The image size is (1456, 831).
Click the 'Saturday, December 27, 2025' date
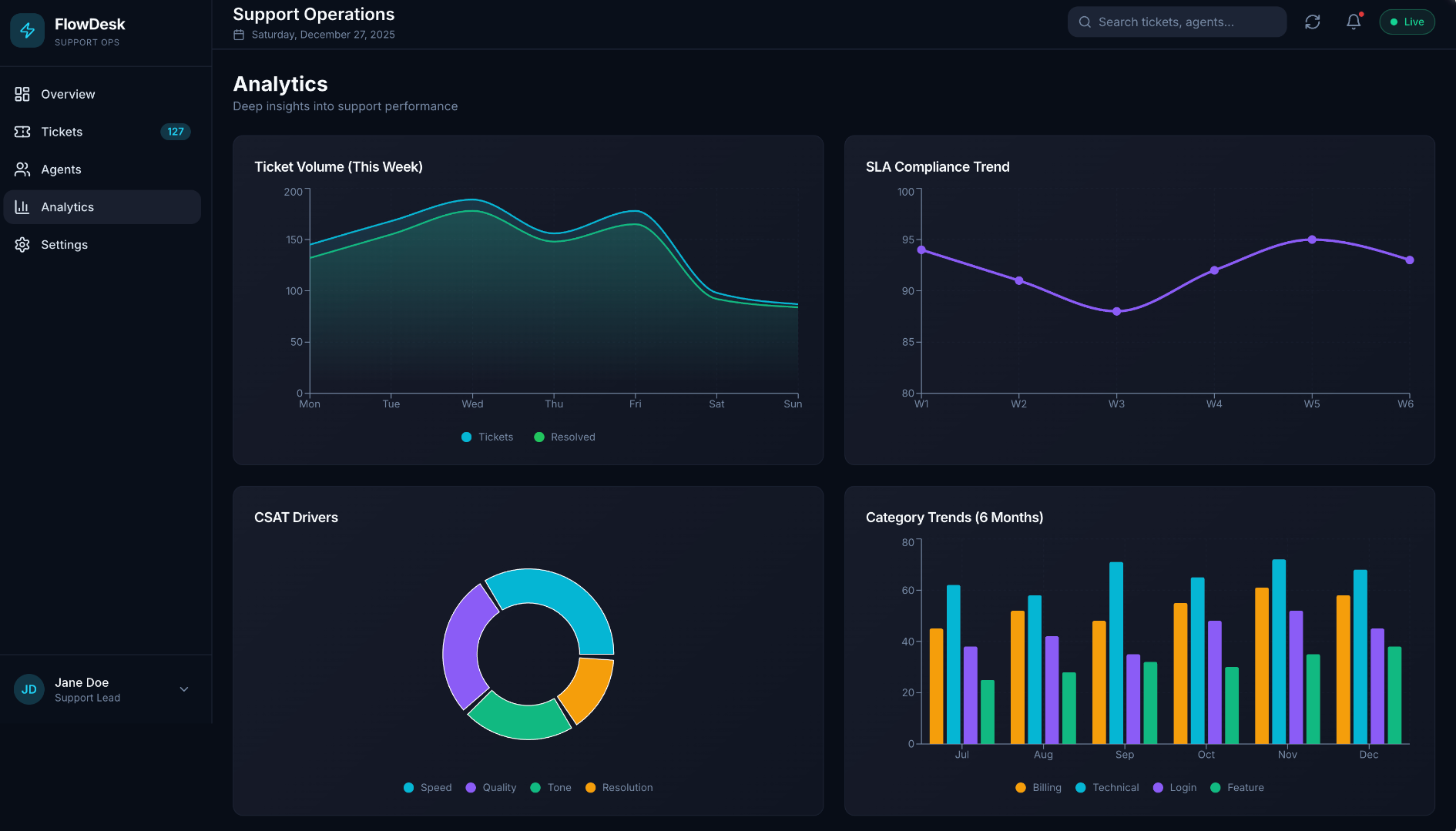323,35
